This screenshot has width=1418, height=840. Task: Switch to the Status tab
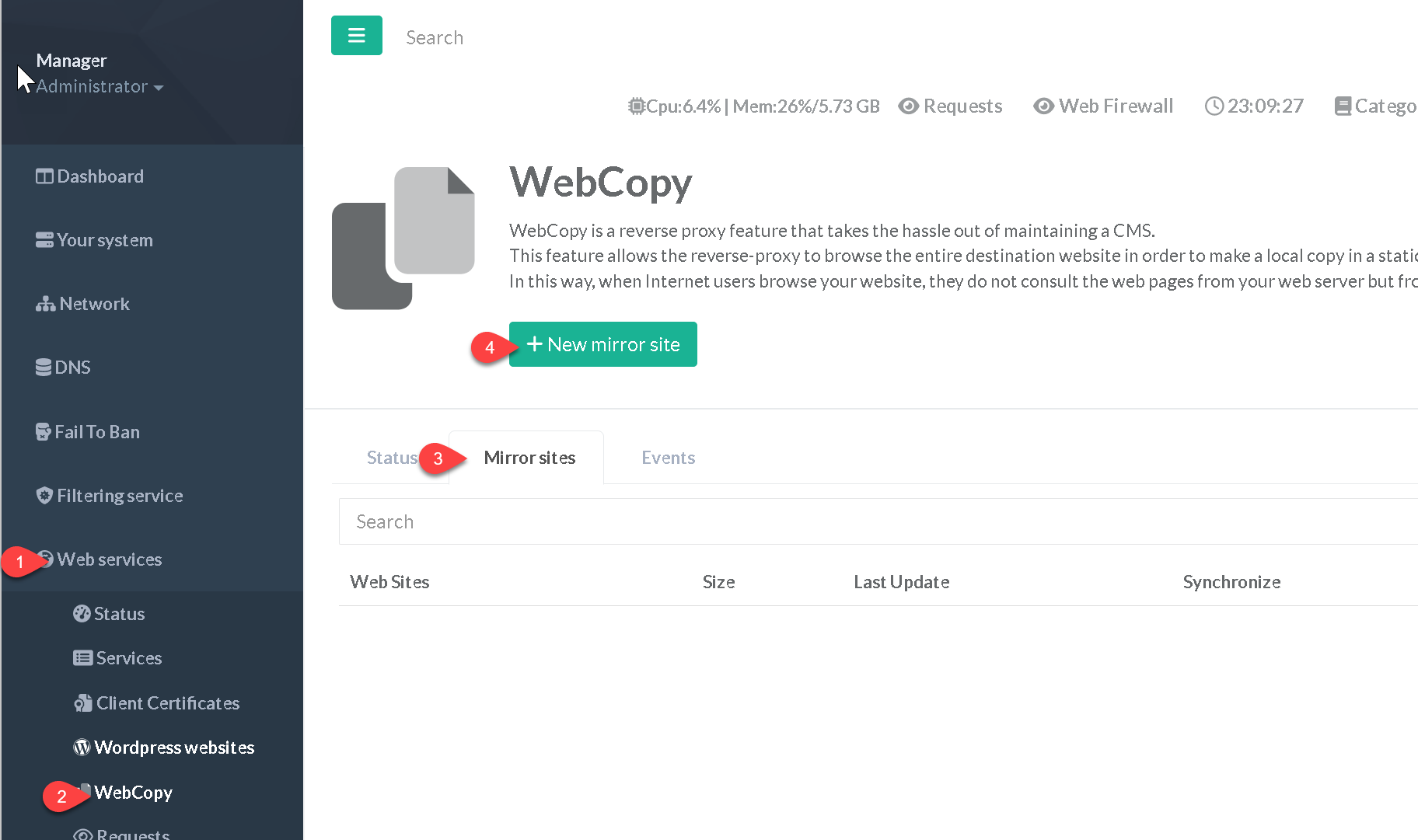click(x=392, y=458)
